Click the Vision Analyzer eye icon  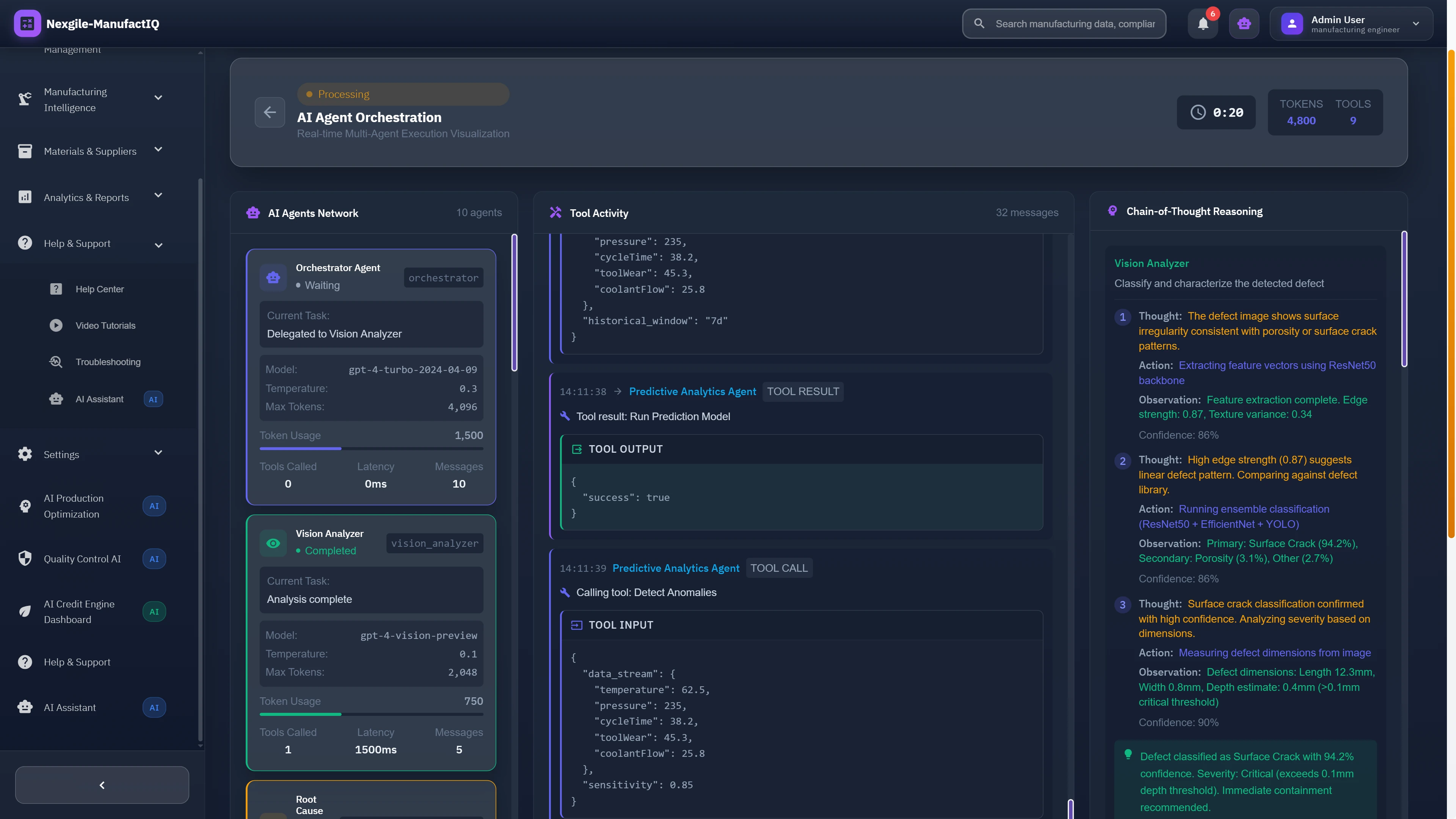[273, 543]
